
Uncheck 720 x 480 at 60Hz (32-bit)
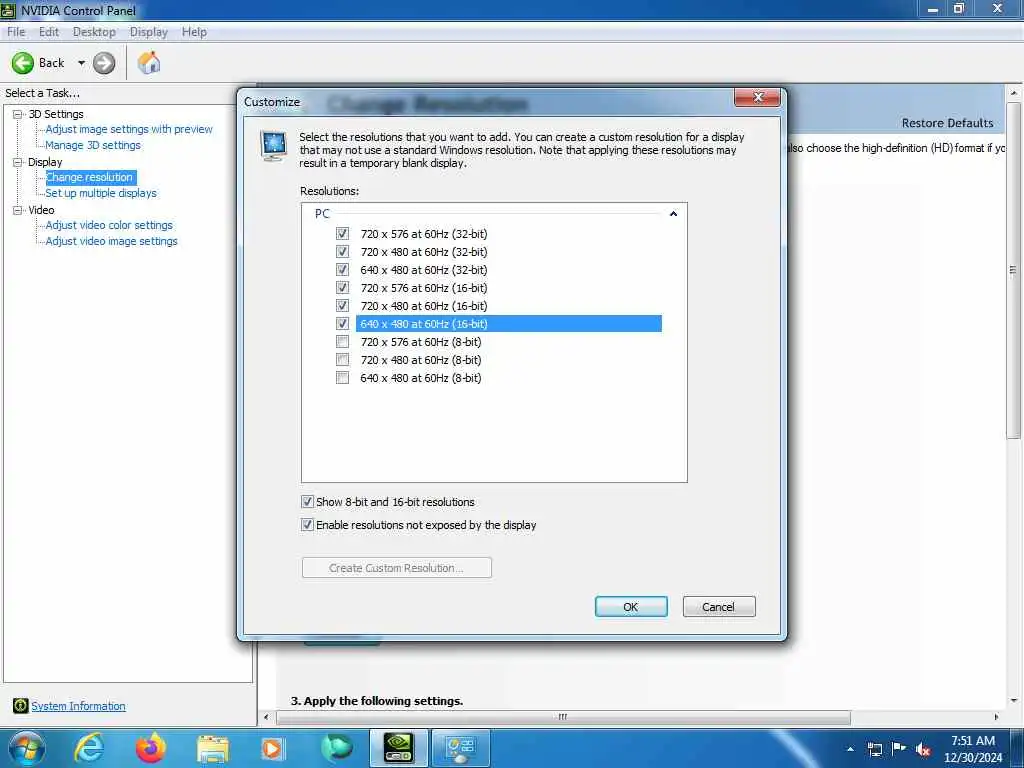342,251
